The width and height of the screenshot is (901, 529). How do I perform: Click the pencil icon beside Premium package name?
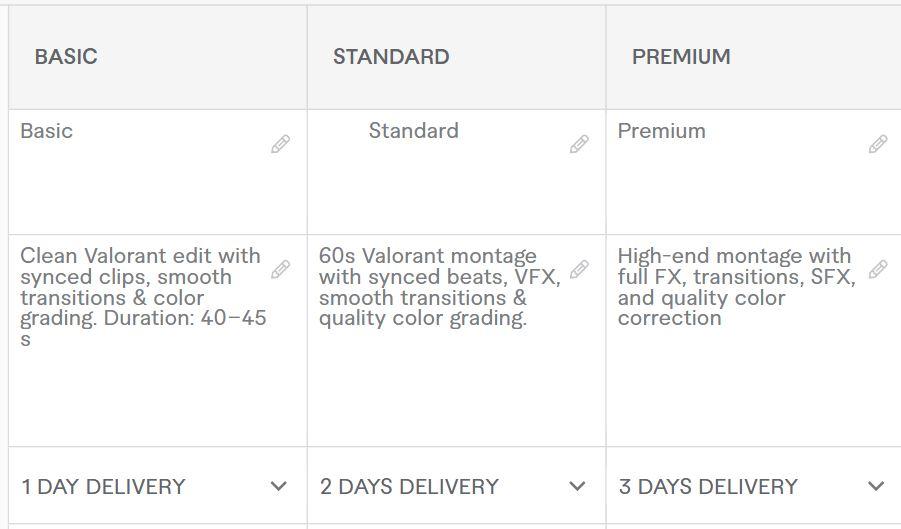coord(878,145)
